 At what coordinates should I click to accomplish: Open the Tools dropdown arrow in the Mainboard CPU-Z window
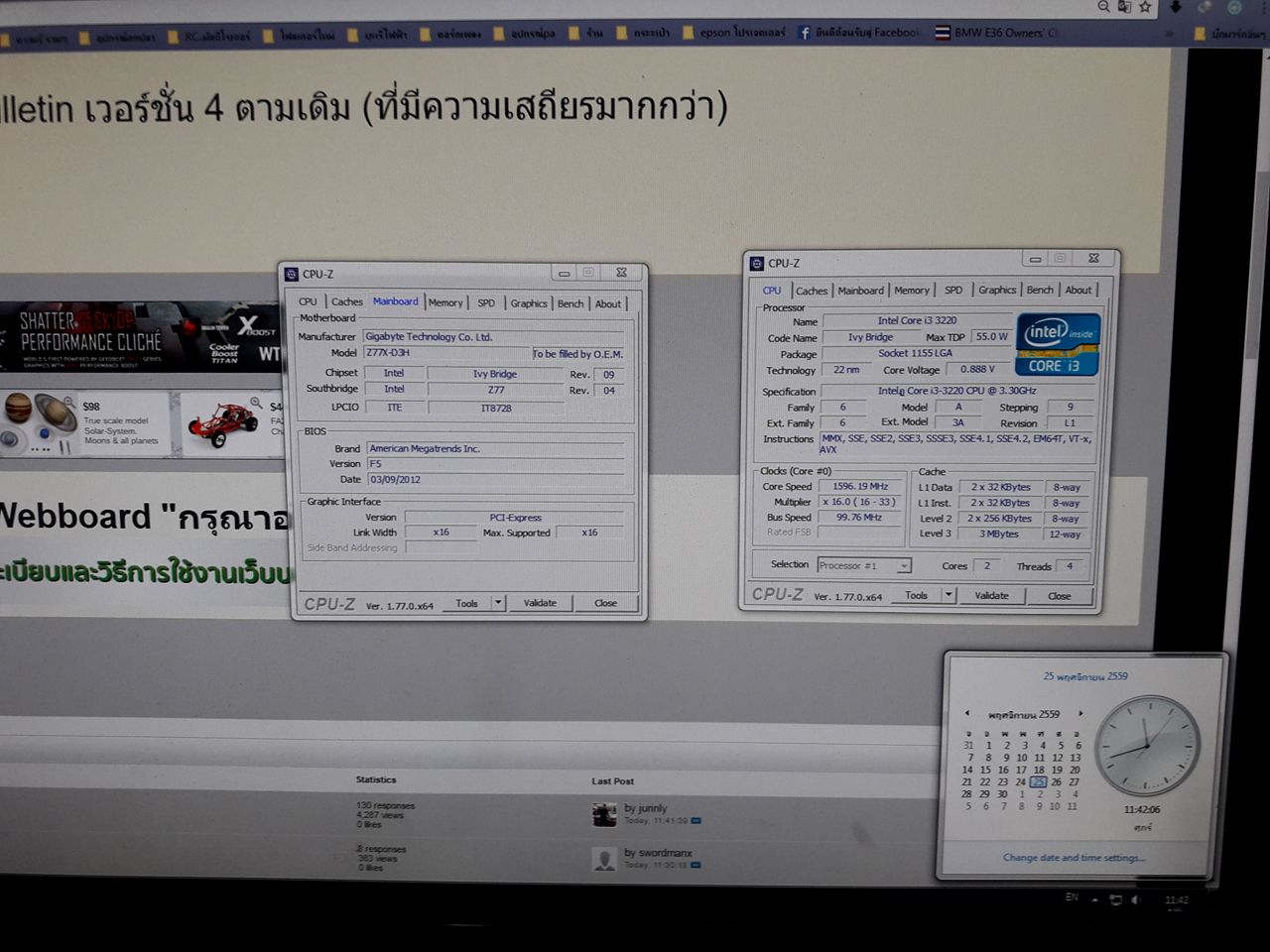(x=498, y=603)
